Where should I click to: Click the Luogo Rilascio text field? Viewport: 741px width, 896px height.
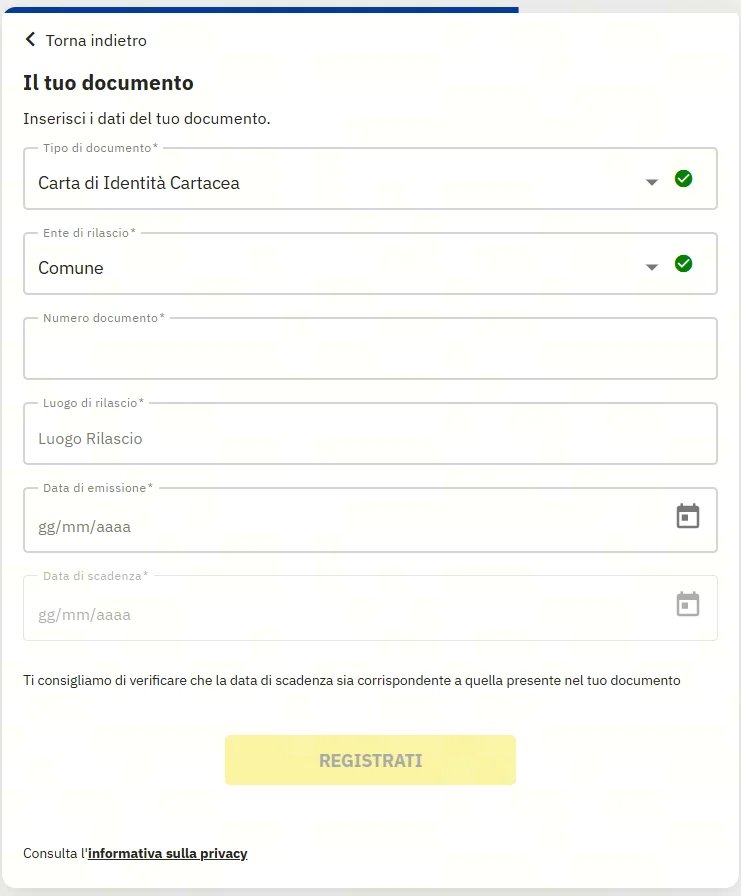pyautogui.click(x=370, y=438)
